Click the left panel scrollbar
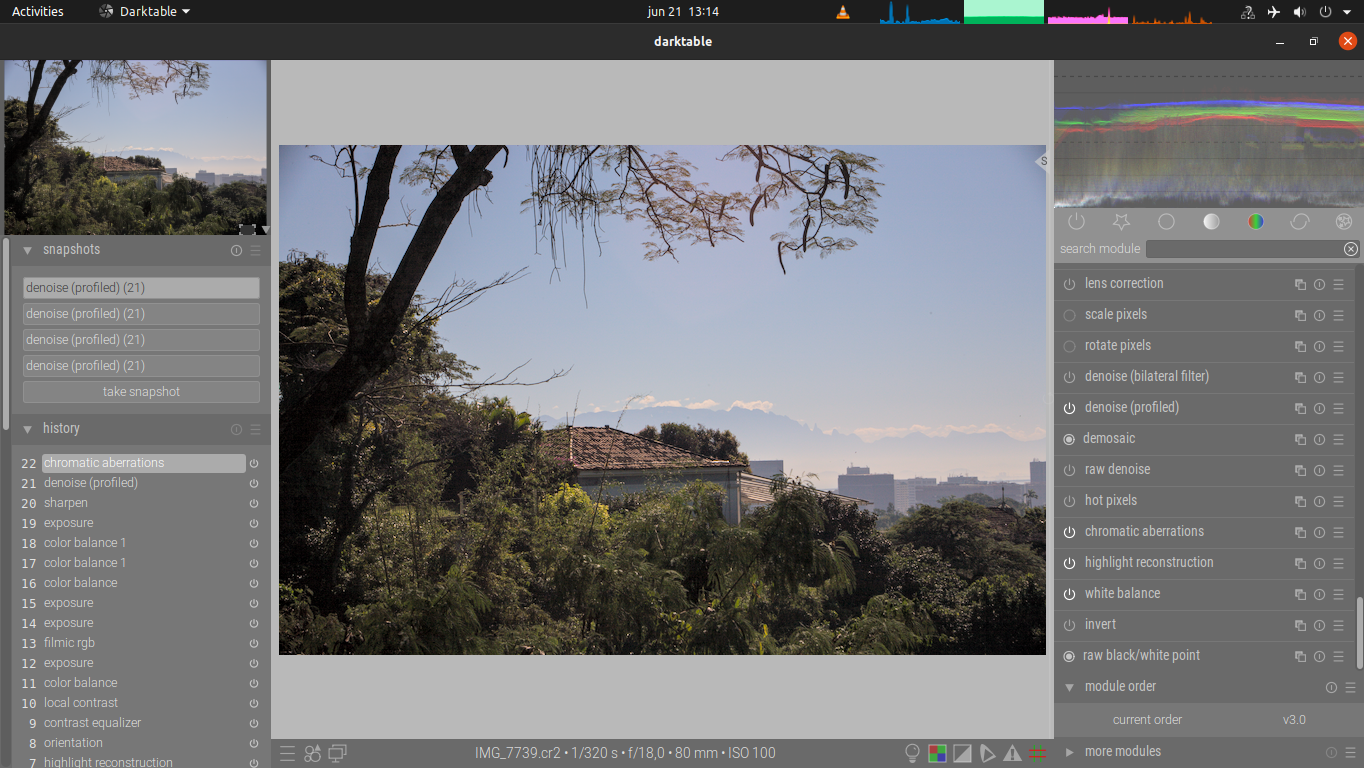1364x768 pixels. [x=6, y=334]
